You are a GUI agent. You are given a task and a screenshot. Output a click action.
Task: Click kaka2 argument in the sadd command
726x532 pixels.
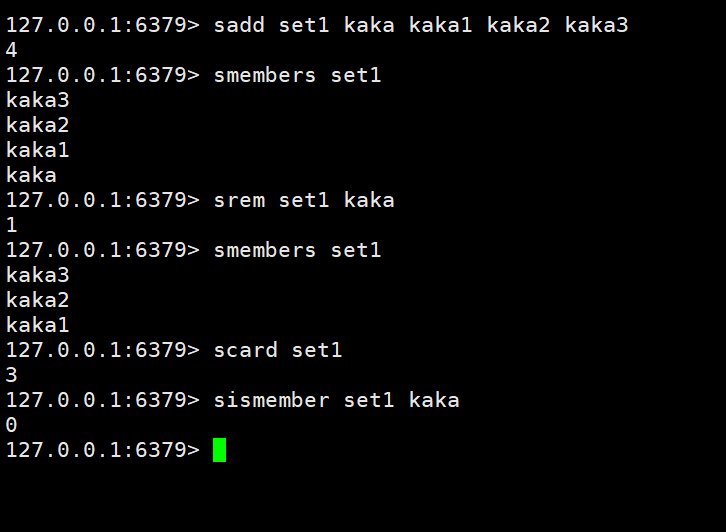tap(519, 25)
